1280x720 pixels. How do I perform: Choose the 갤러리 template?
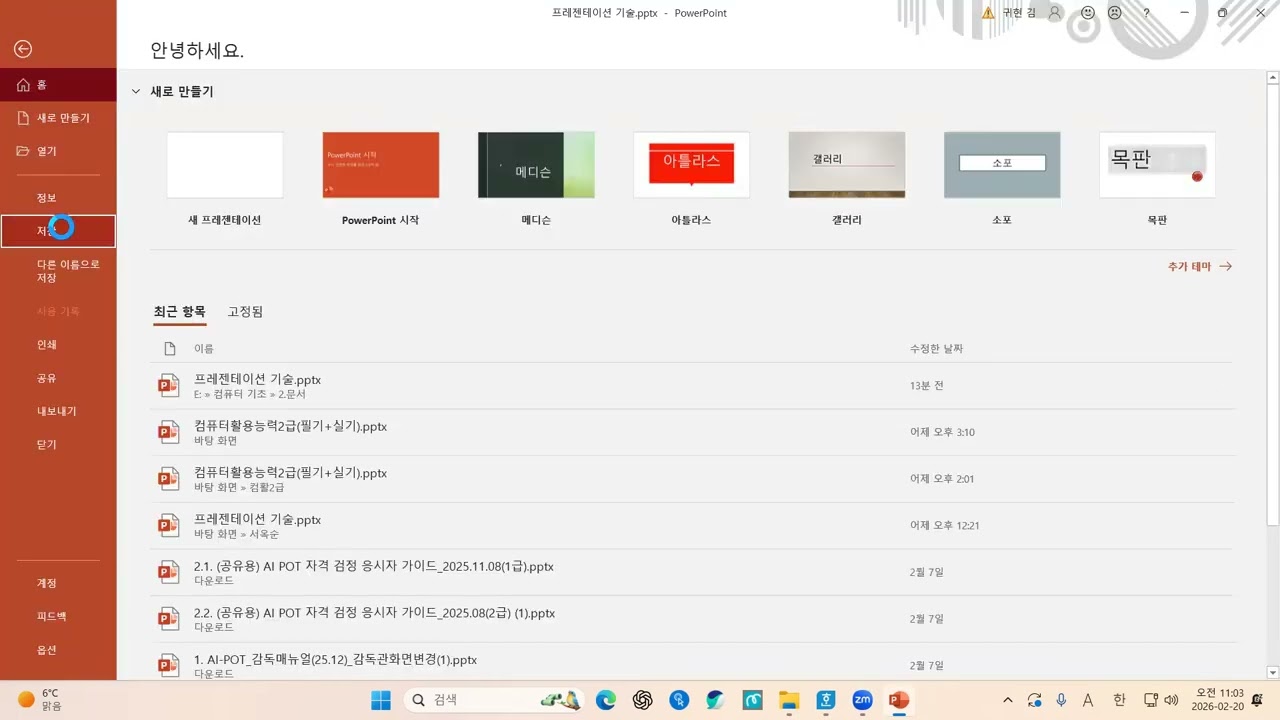[x=847, y=165]
